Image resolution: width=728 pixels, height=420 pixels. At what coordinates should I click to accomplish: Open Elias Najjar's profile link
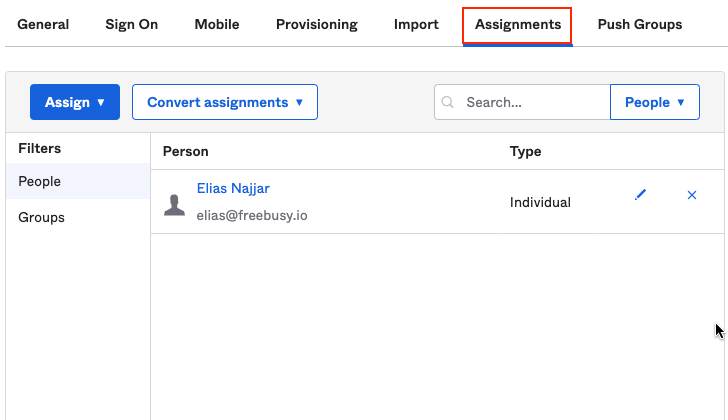[233, 188]
